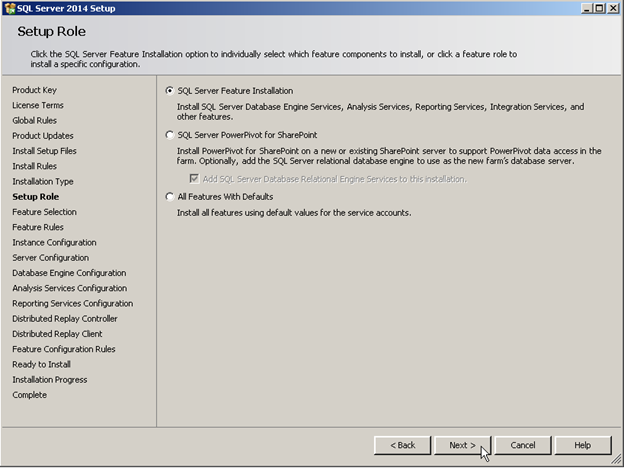
Task: Select Distributed Replay Client step
Action: pos(57,334)
